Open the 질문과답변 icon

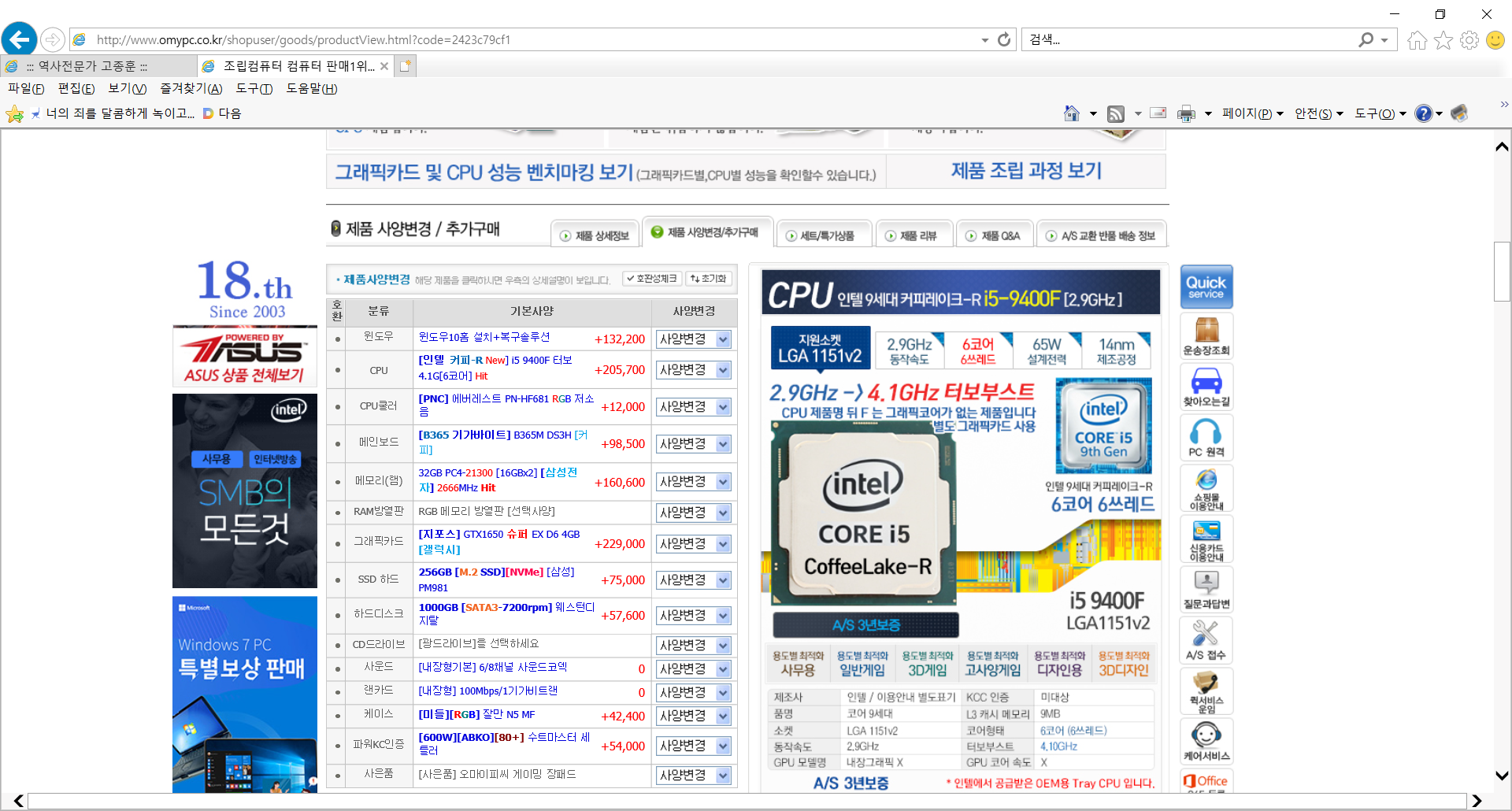point(1206,590)
